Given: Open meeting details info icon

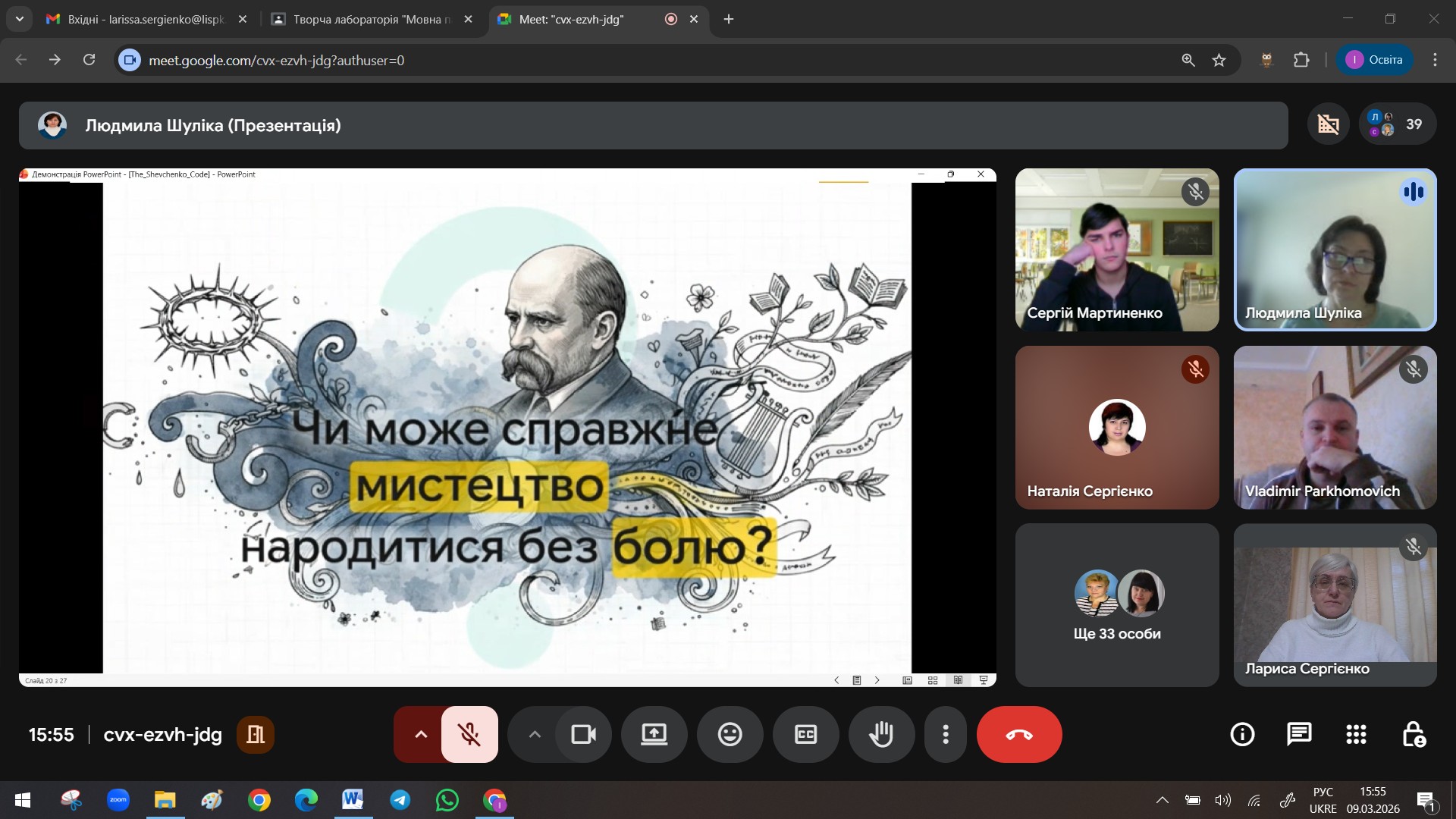Looking at the screenshot, I should 1242,734.
